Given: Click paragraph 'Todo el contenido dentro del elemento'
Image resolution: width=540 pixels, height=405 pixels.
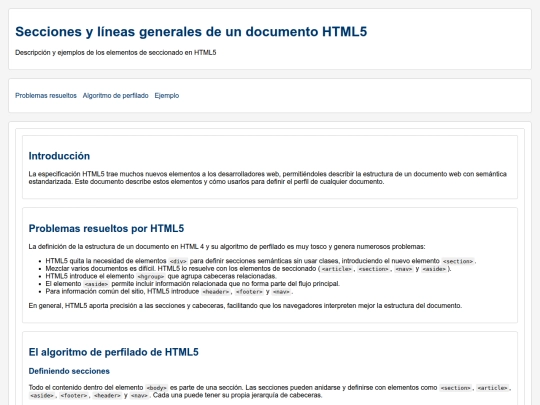Looking at the screenshot, I should [270, 391].
